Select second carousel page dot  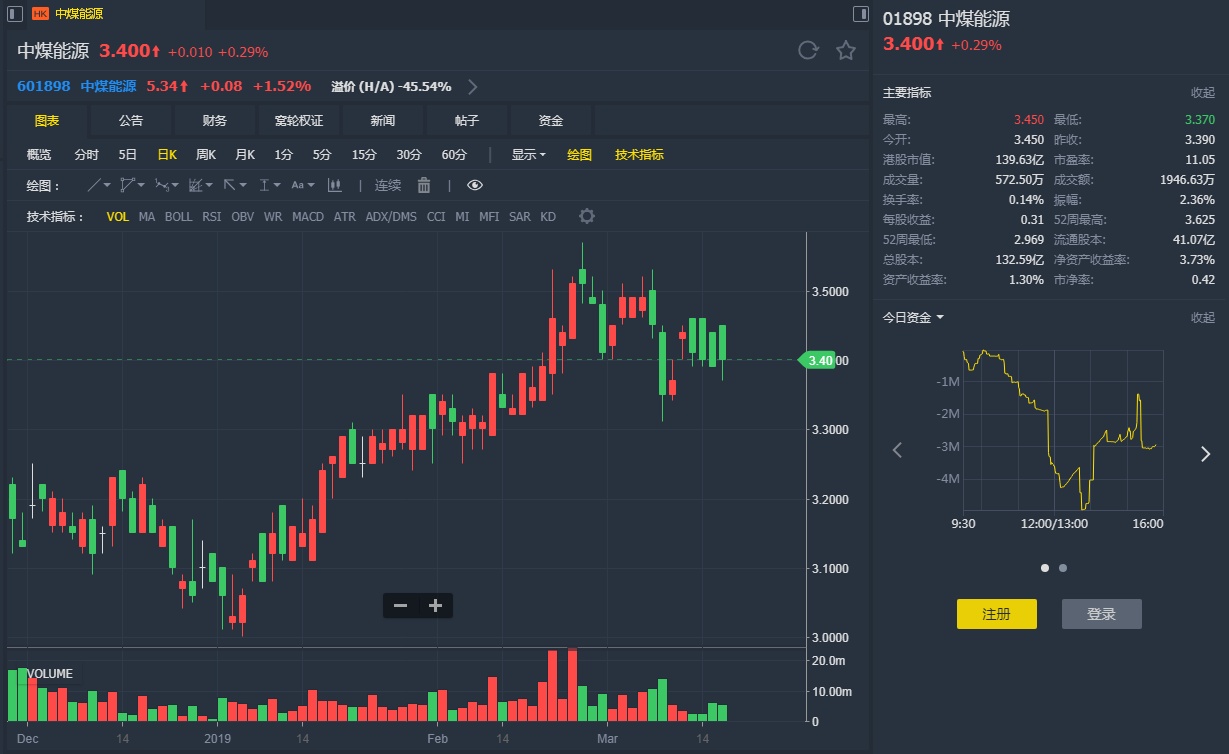tap(1063, 568)
